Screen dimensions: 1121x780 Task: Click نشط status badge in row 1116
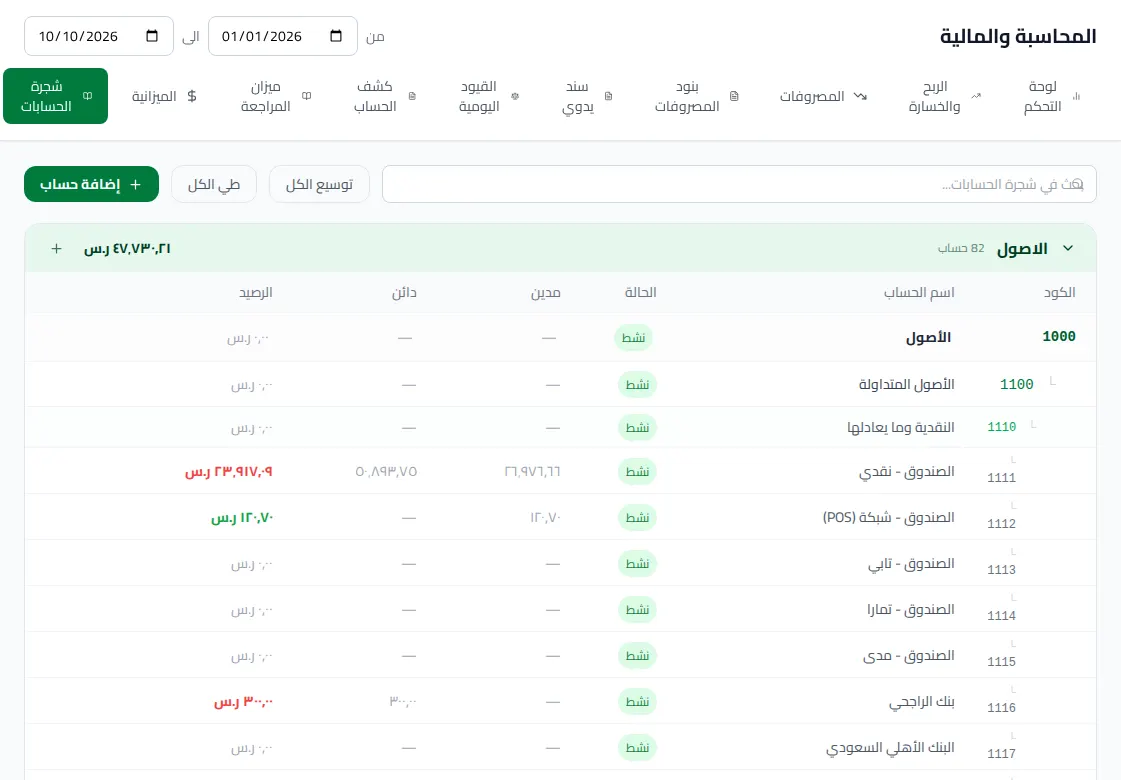point(637,702)
